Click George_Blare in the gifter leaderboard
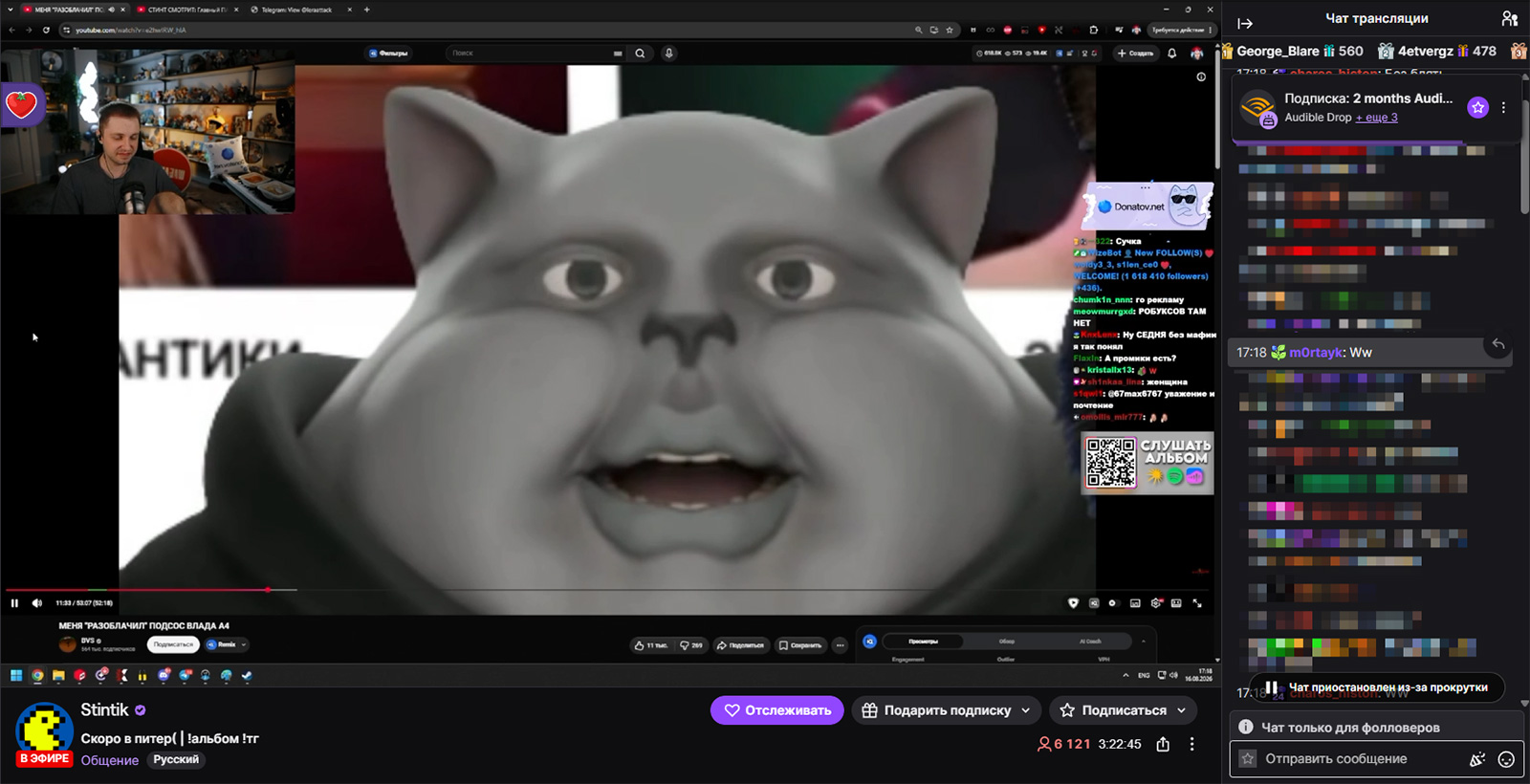Viewport: 1530px width, 784px height. pyautogui.click(x=1278, y=52)
